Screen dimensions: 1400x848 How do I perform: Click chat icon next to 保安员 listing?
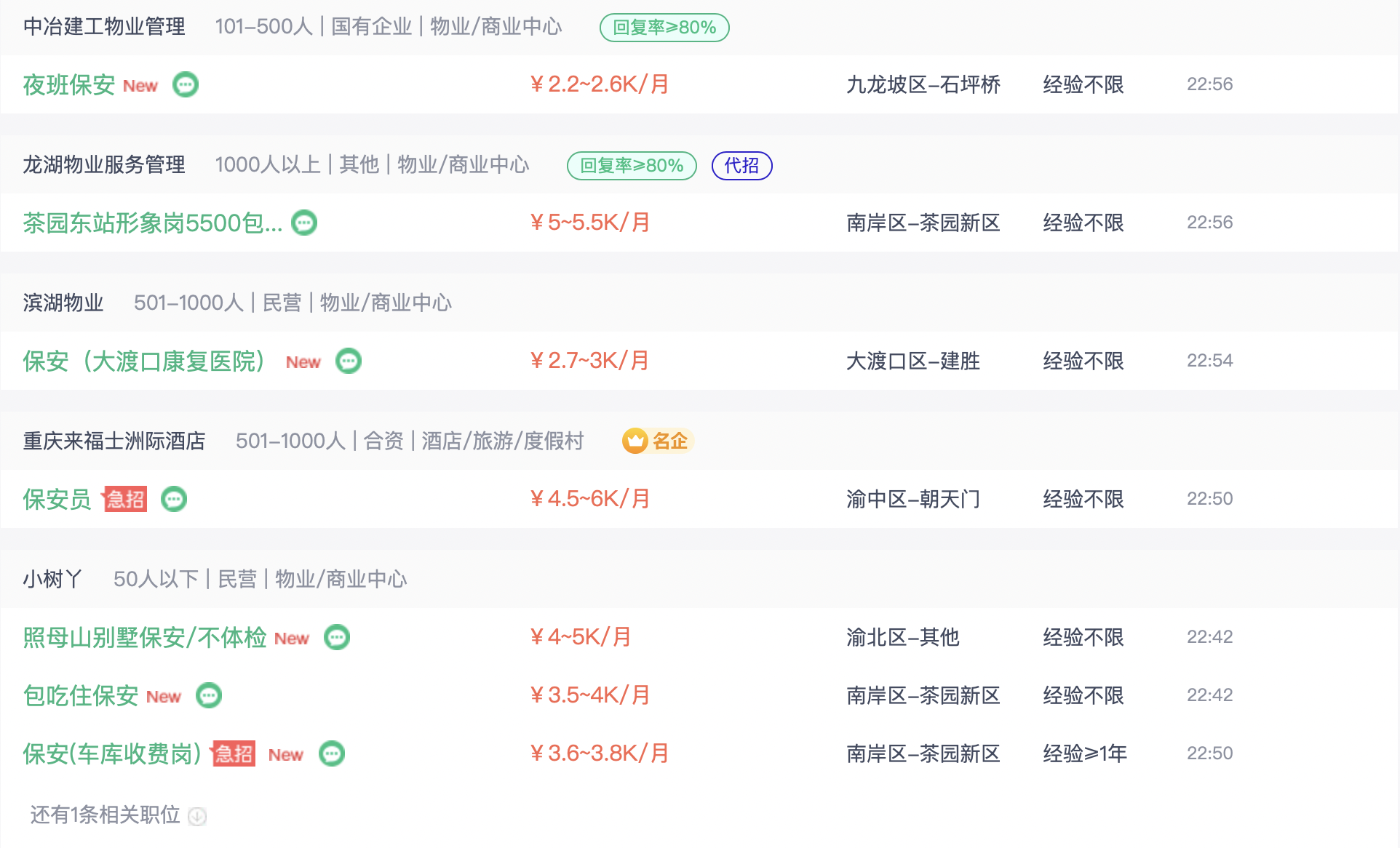174,499
